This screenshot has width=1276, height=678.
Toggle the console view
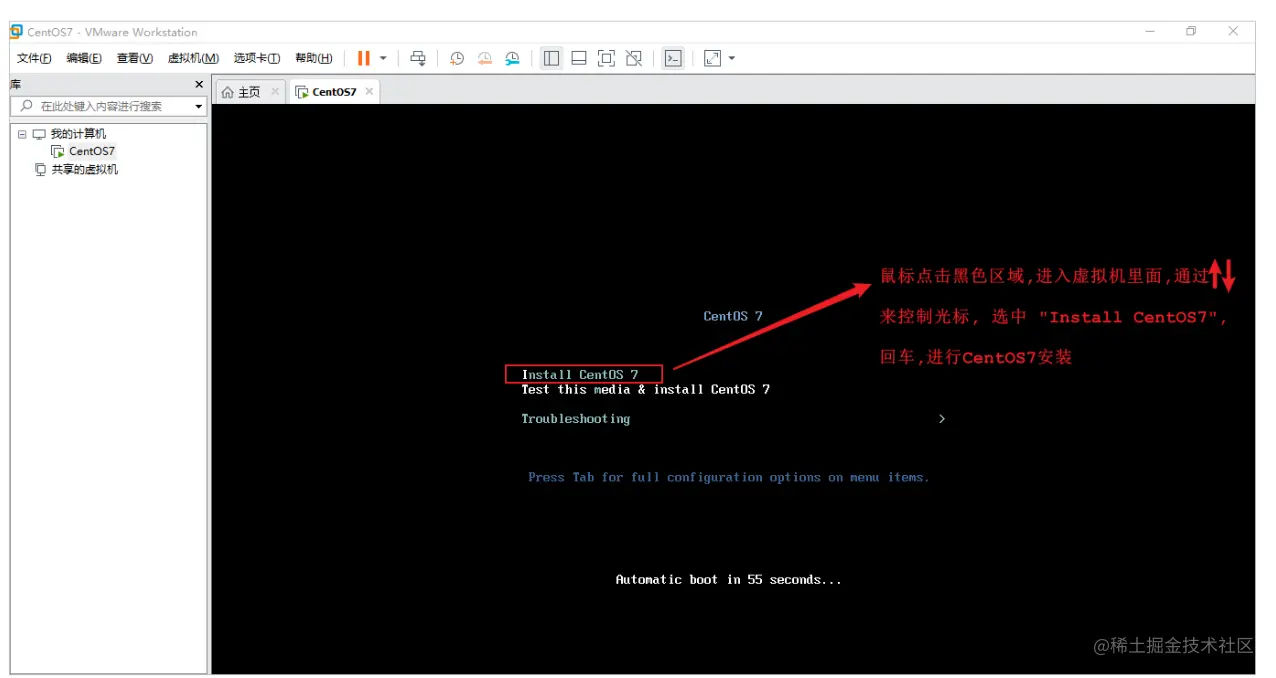673,58
